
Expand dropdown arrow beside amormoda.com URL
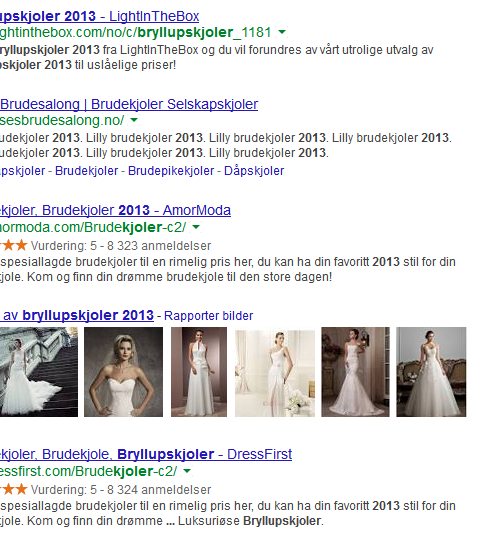tap(196, 227)
